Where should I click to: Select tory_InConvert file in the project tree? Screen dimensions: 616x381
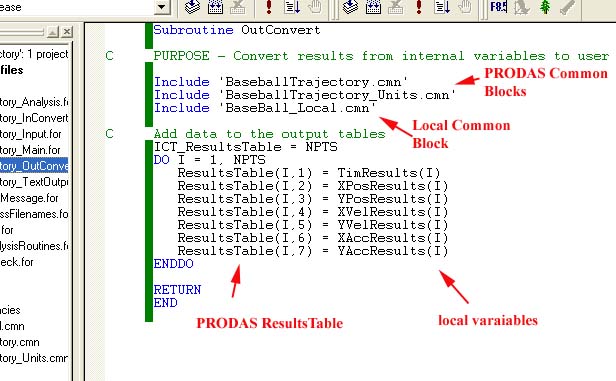[34, 118]
